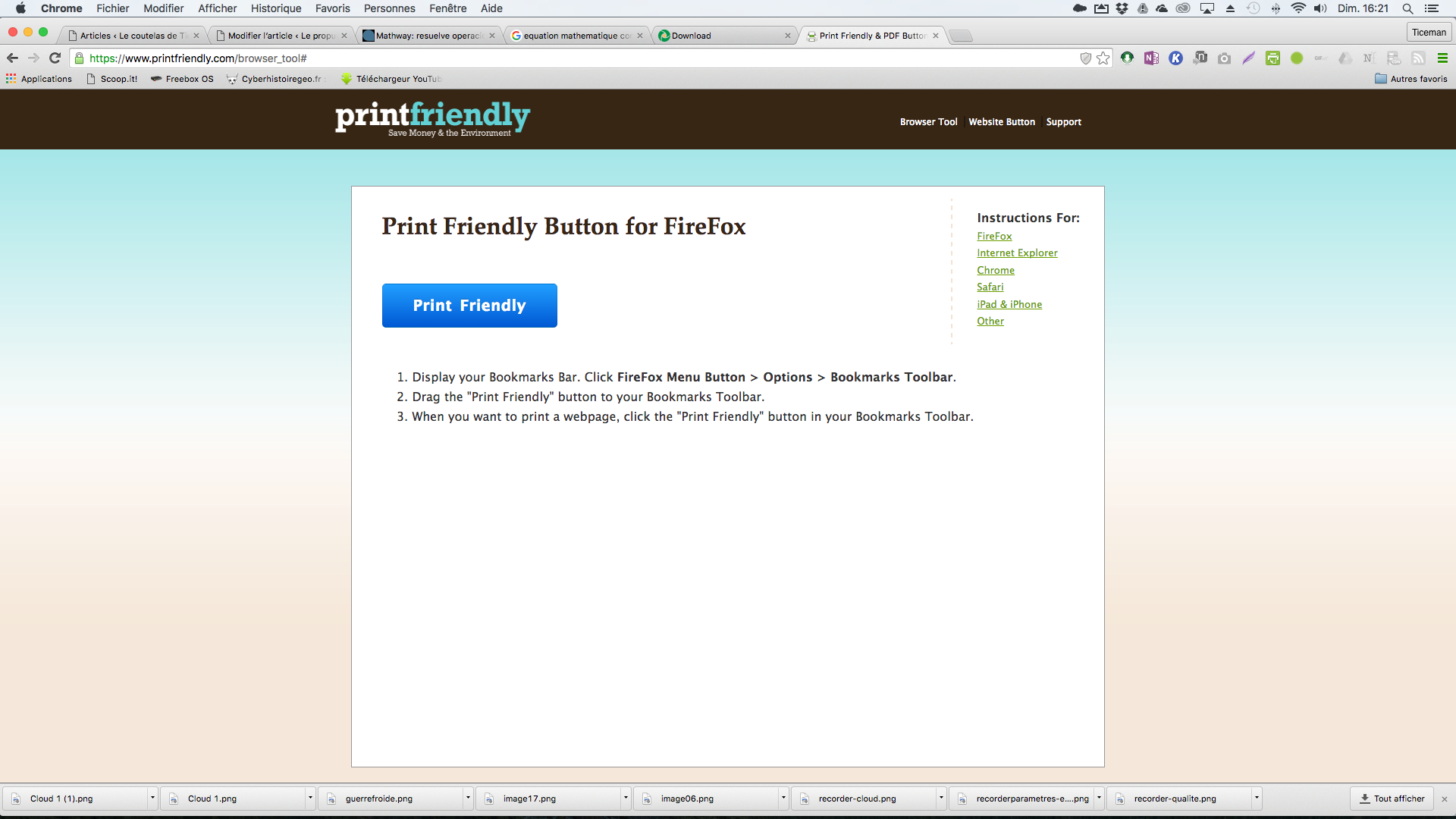Click Safari instructions link

coord(990,287)
